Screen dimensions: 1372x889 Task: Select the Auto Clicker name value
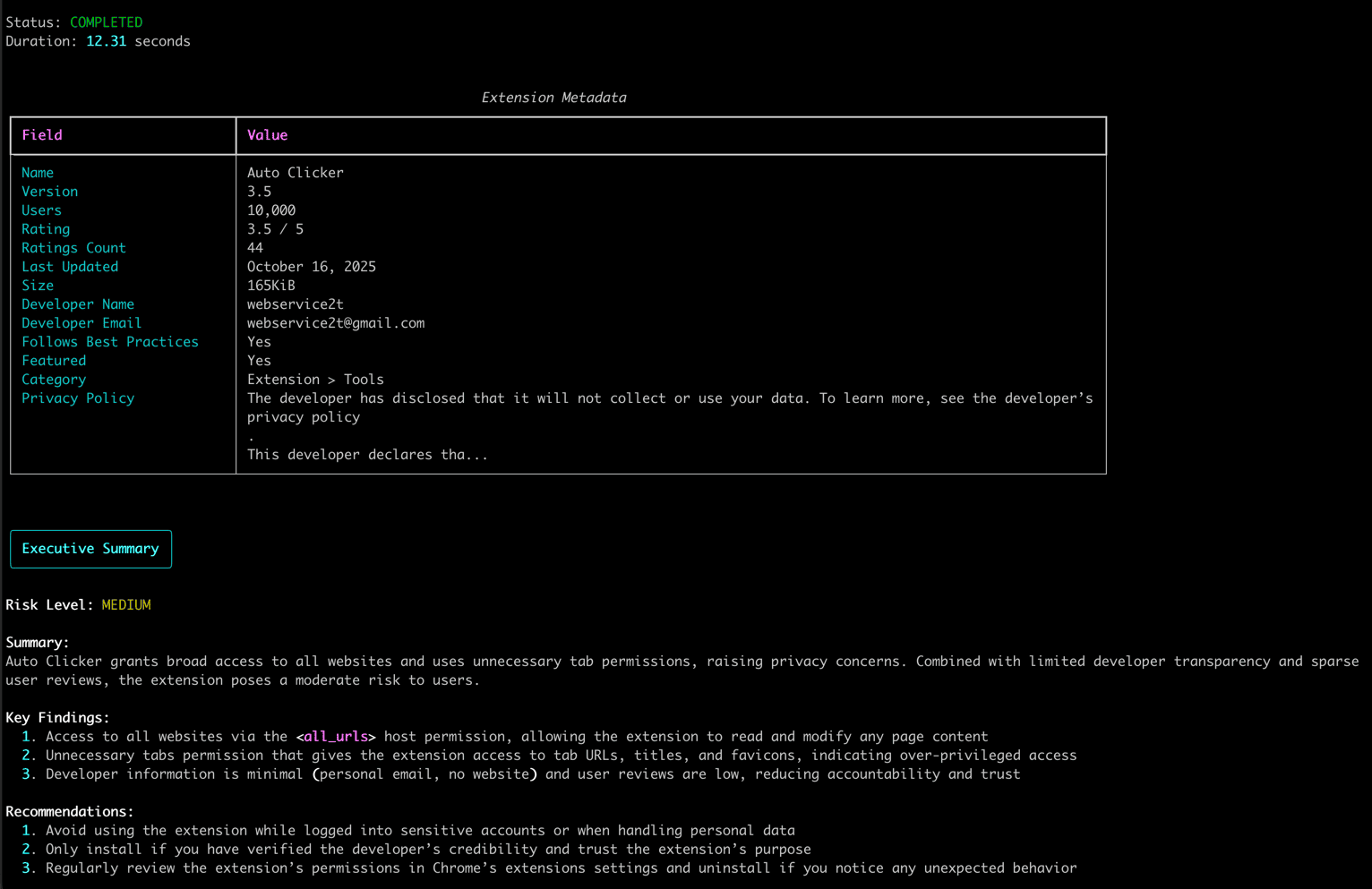[x=296, y=173]
